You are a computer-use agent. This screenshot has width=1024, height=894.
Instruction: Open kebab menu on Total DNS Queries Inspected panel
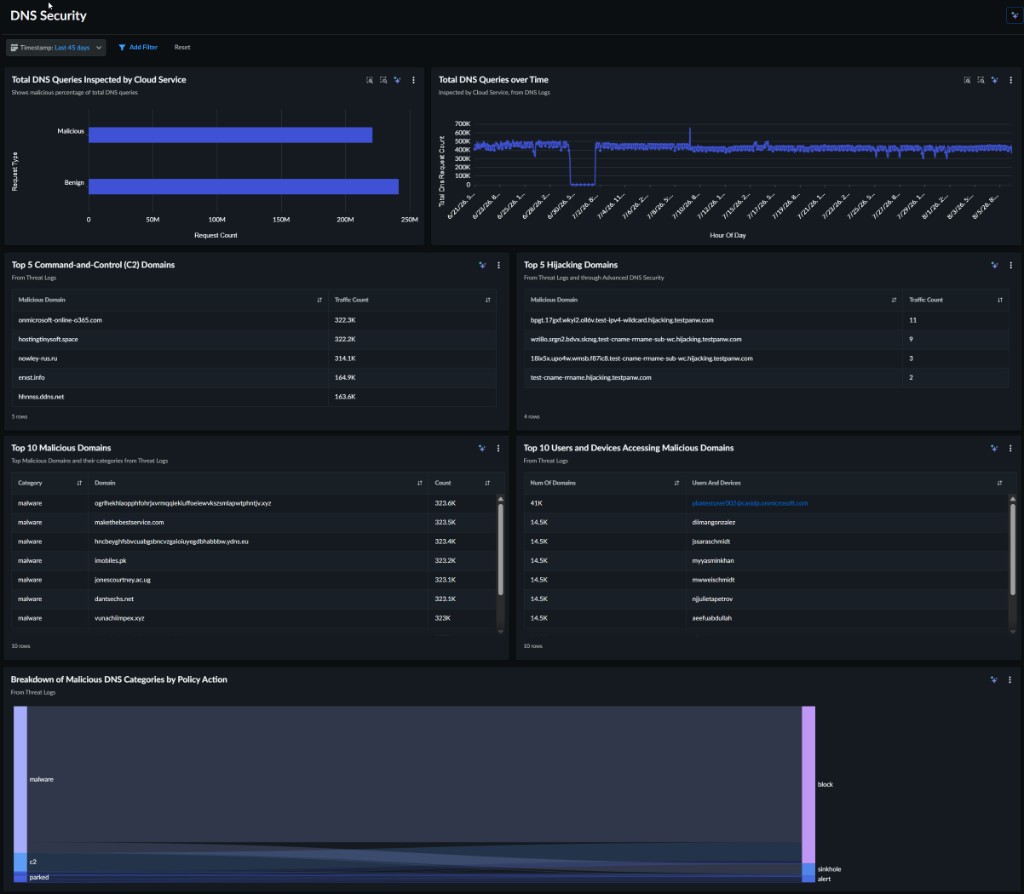pyautogui.click(x=413, y=80)
